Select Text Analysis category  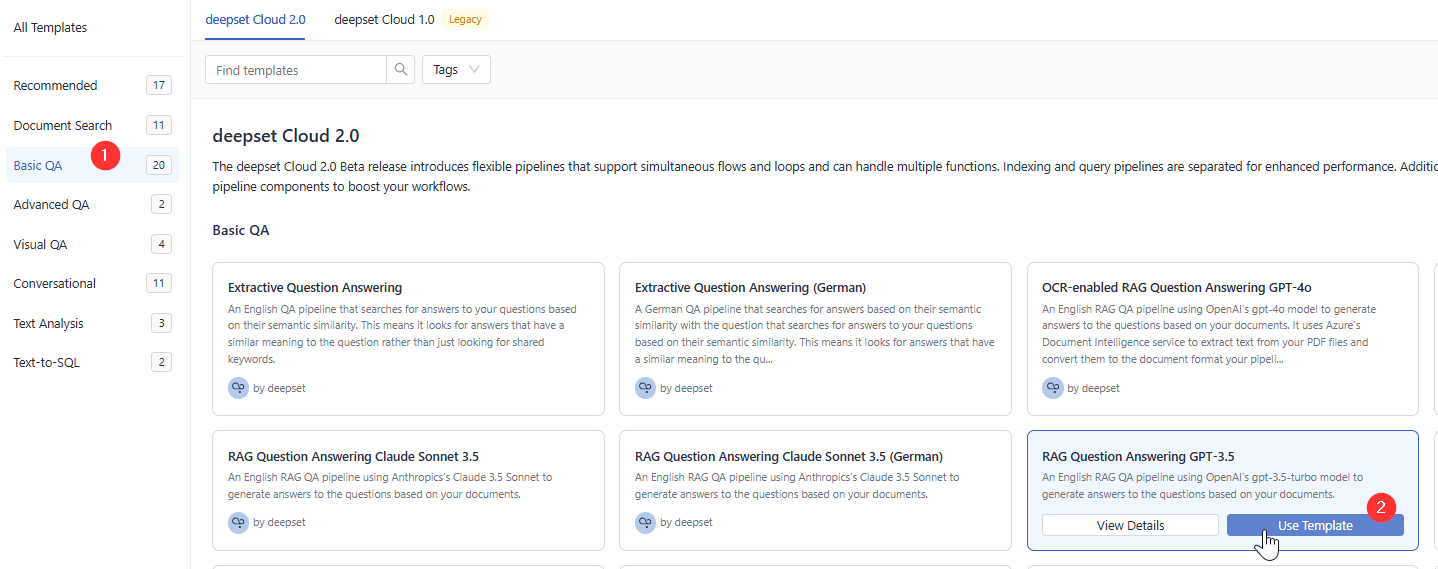[x=48, y=324]
